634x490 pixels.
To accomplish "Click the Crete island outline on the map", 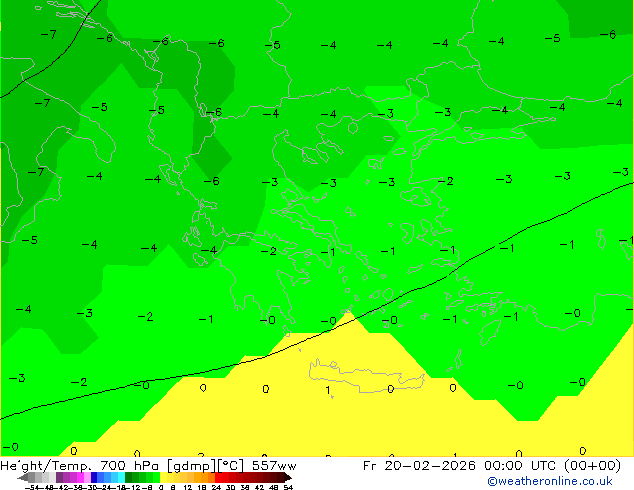I will (x=367, y=375).
